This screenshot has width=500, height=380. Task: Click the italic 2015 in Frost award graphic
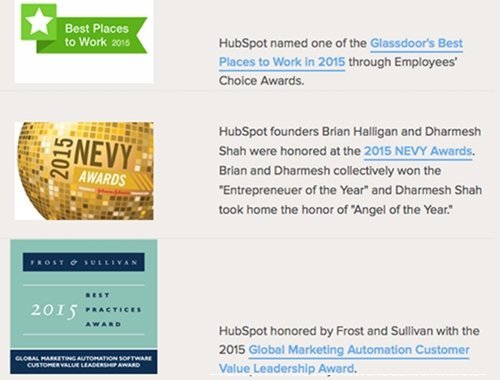point(54,311)
